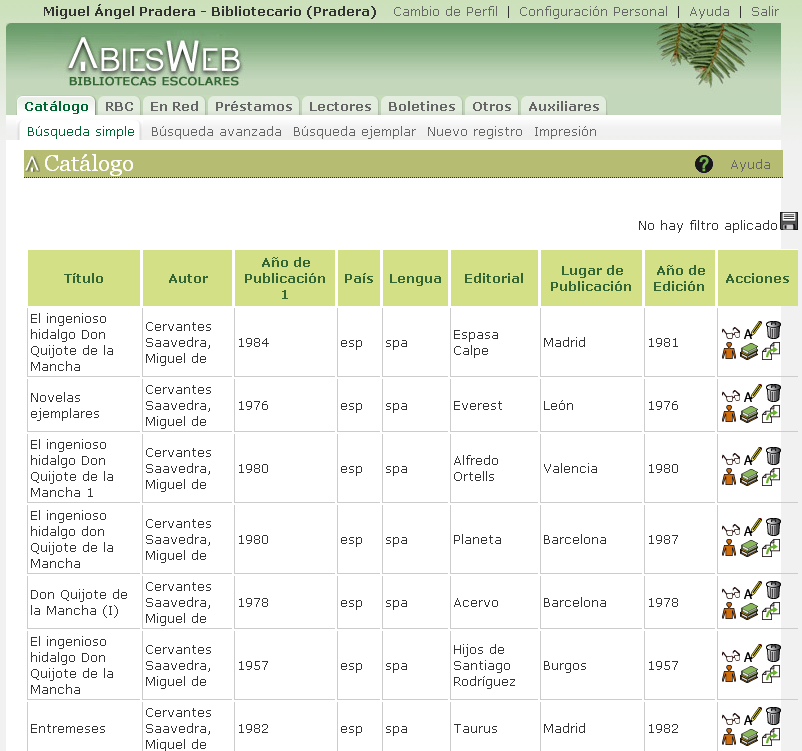This screenshot has height=751, width=802.
Task: Open the Otros tab
Action: (492, 106)
